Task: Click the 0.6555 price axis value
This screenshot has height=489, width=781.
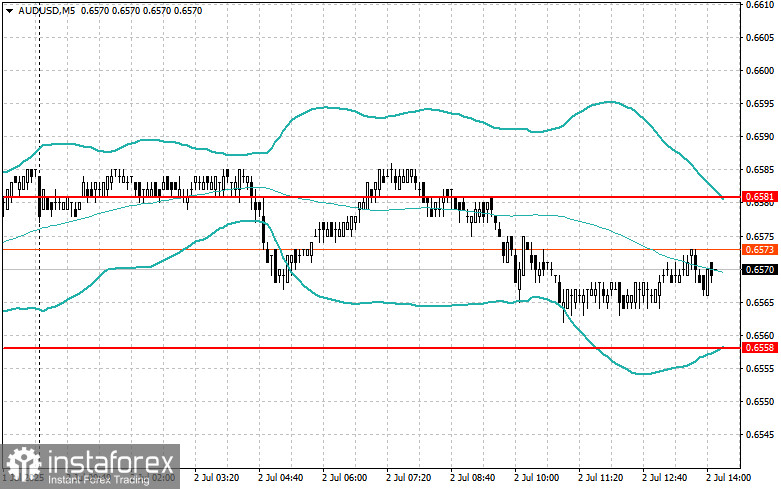Action: (760, 368)
